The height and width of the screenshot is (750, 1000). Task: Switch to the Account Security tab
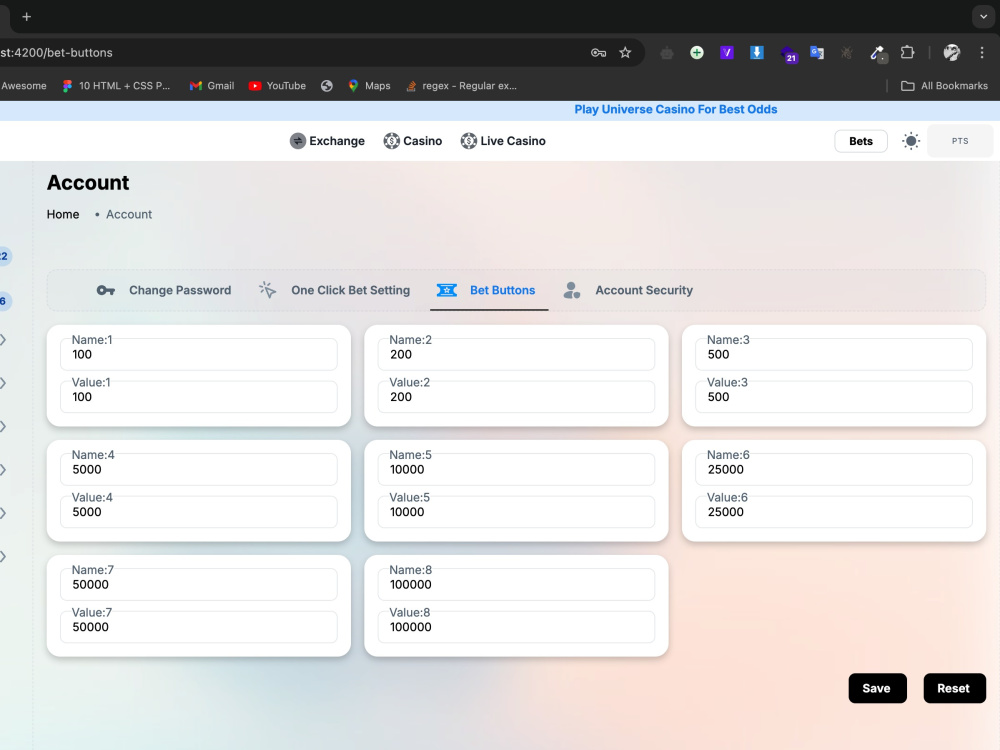click(628, 290)
